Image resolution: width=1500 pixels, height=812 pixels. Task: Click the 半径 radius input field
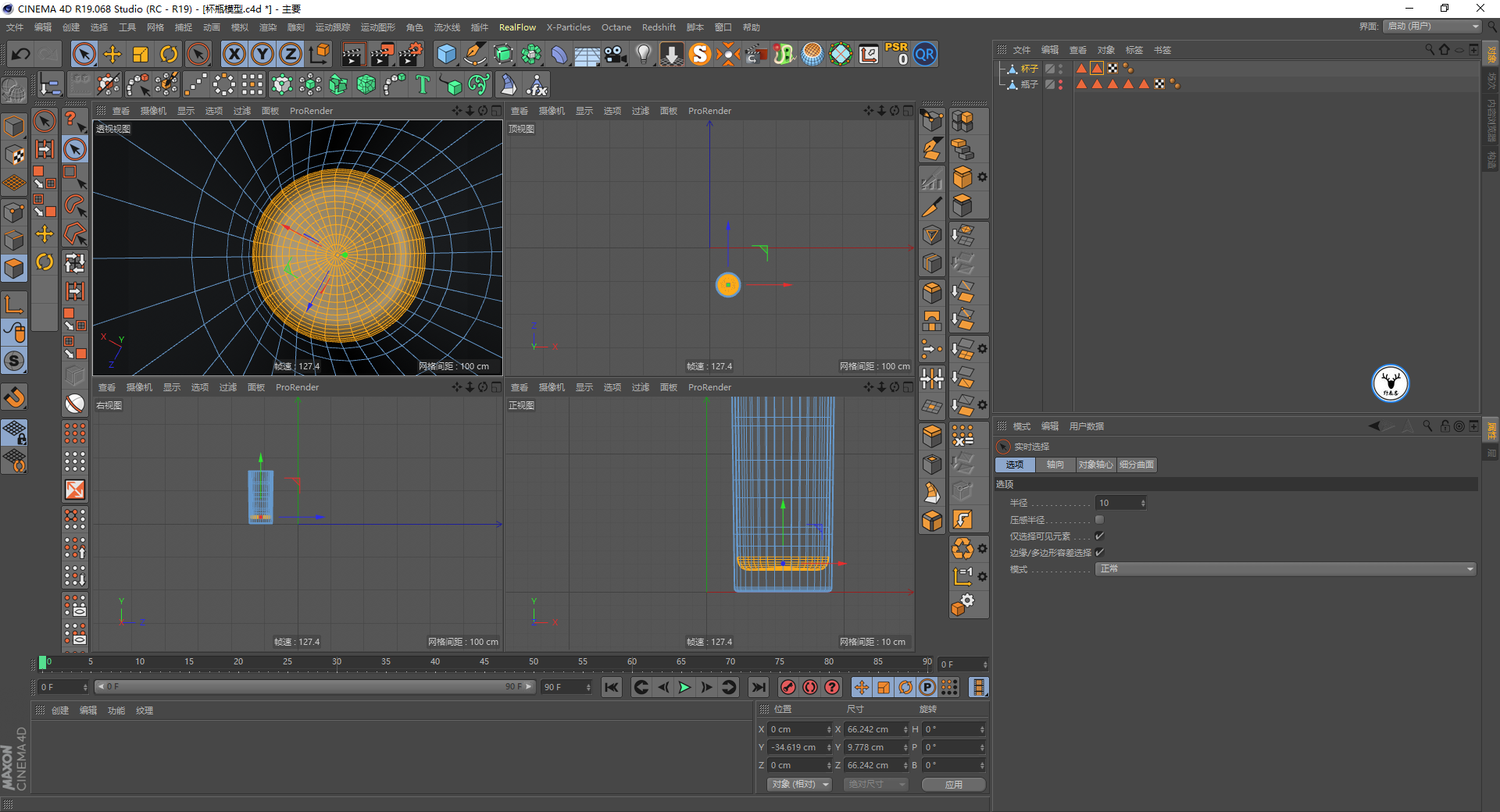click(1117, 503)
